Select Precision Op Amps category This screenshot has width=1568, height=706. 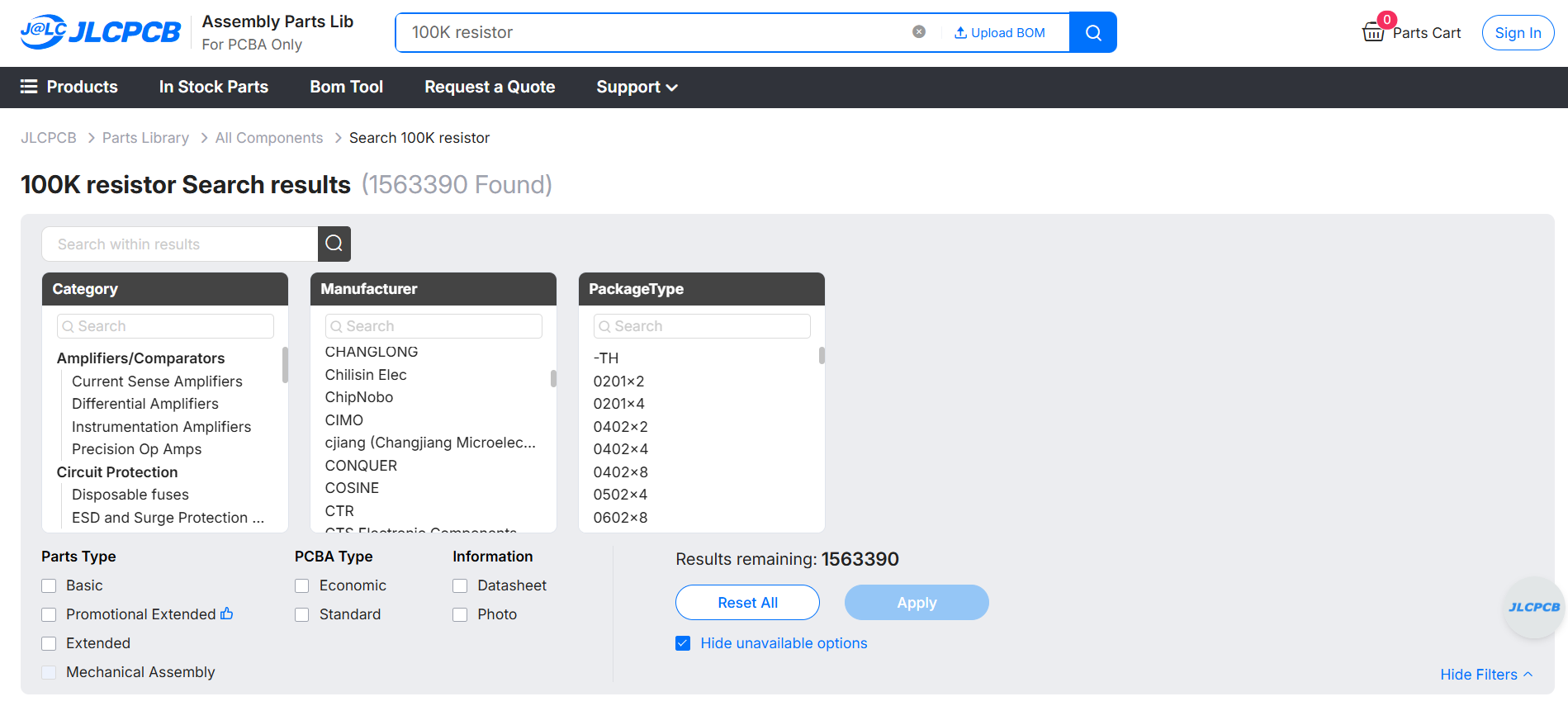coord(136,449)
